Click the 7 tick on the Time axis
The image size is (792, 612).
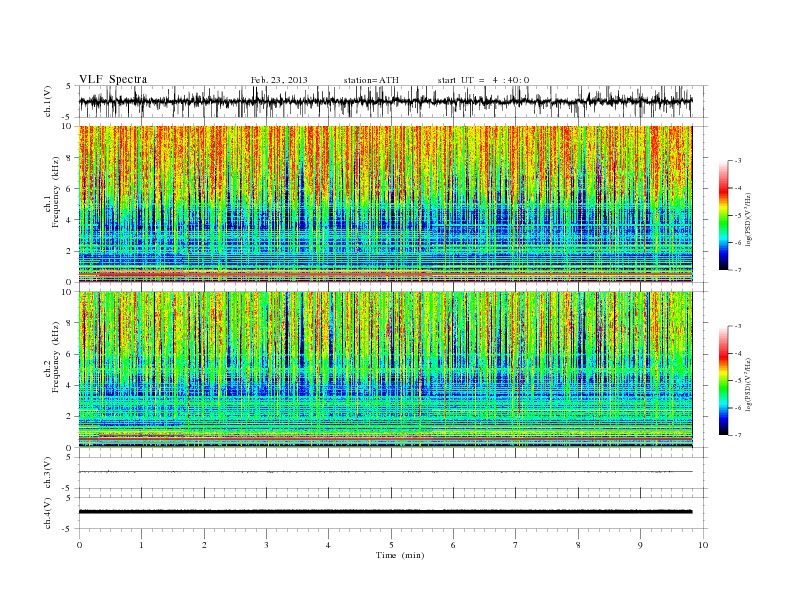[515, 545]
